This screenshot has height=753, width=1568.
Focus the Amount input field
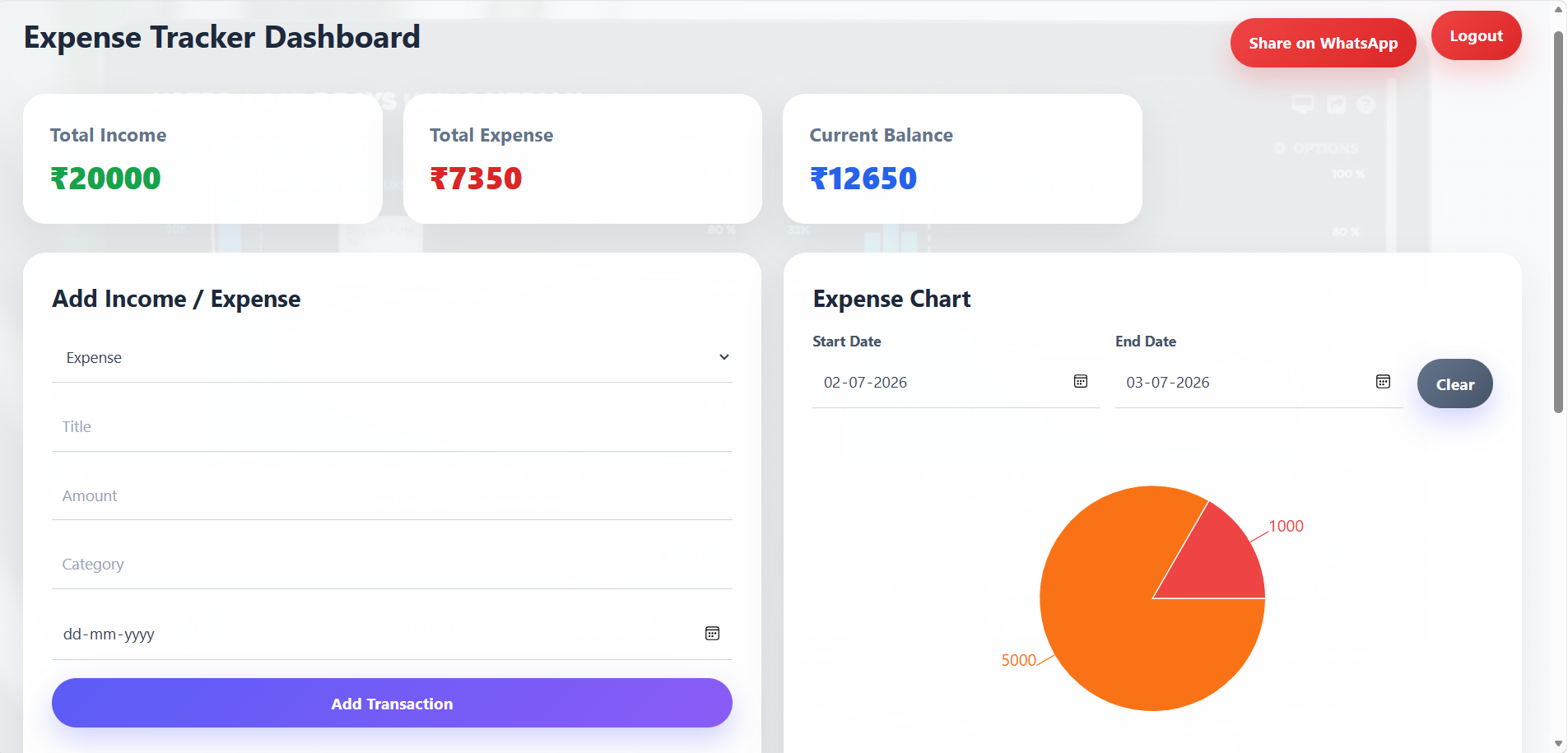pos(392,495)
